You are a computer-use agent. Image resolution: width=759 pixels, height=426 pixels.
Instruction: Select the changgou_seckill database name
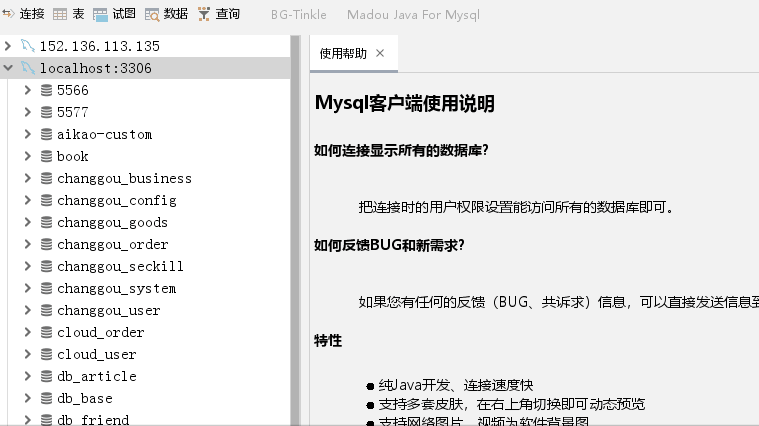(x=121, y=267)
